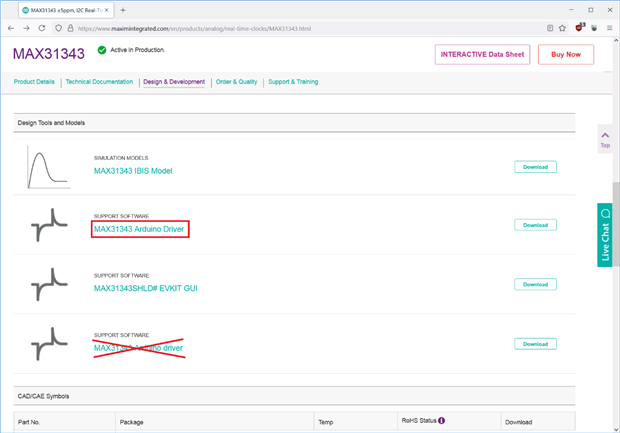The width and height of the screenshot is (620, 433).
Task: Open the Technical Documentation tab
Action: (99, 82)
